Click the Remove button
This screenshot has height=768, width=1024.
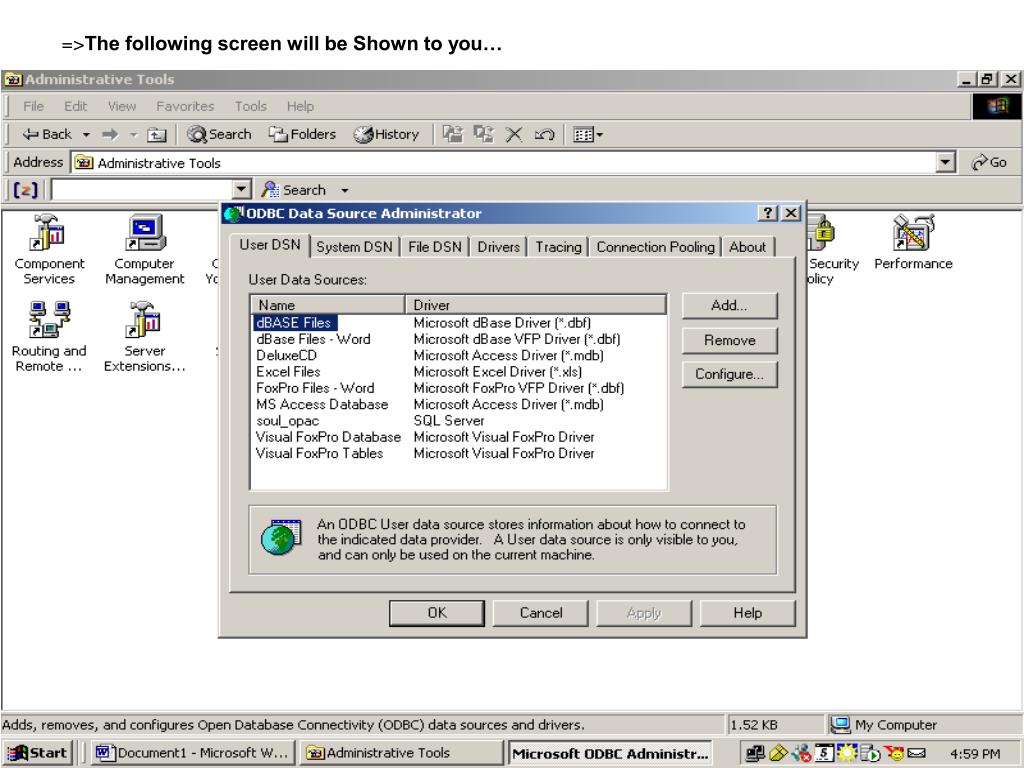point(729,340)
